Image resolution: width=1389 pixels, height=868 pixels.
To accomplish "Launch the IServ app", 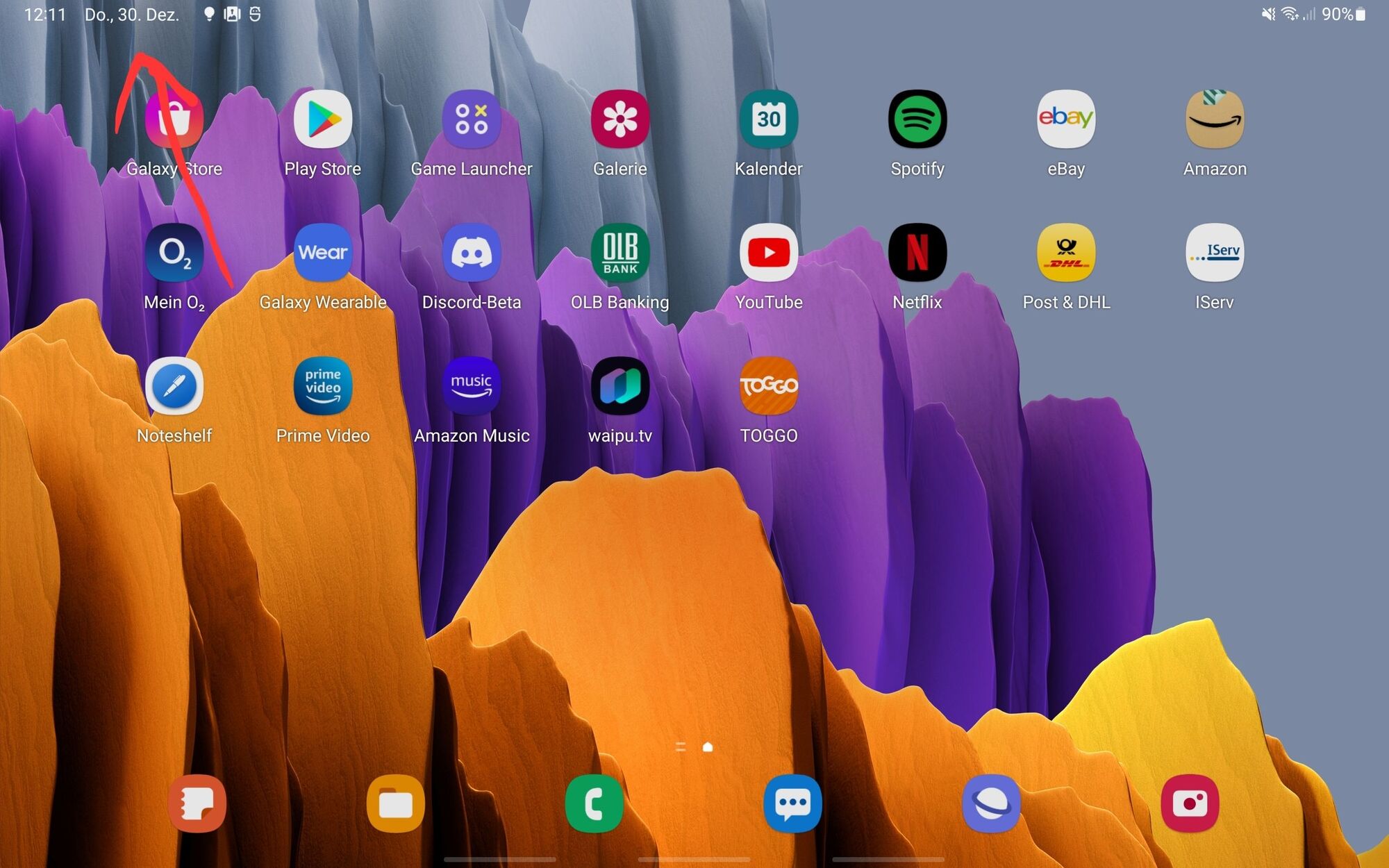I will click(x=1215, y=253).
